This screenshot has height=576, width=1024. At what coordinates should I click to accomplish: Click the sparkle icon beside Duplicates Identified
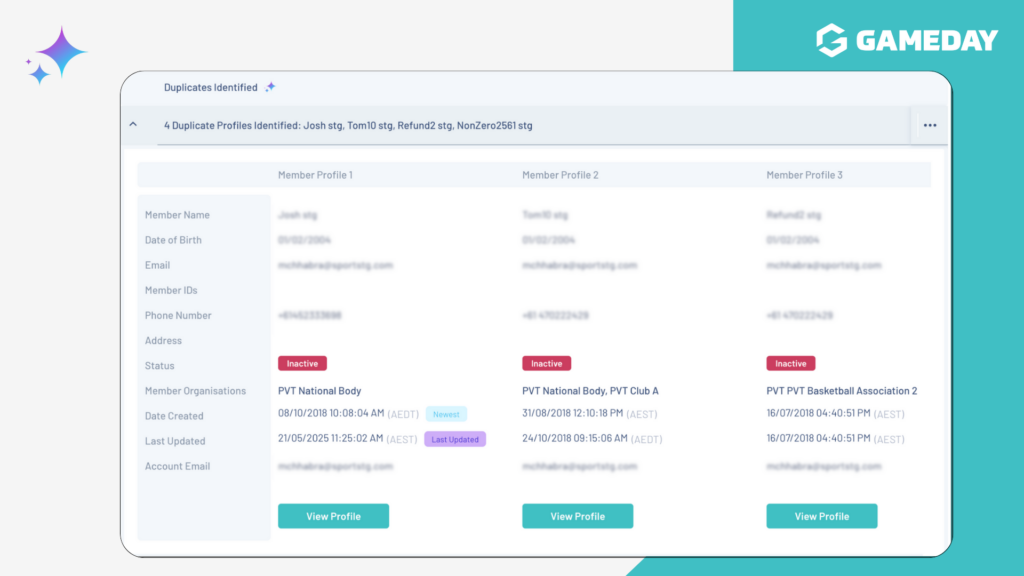[270, 86]
